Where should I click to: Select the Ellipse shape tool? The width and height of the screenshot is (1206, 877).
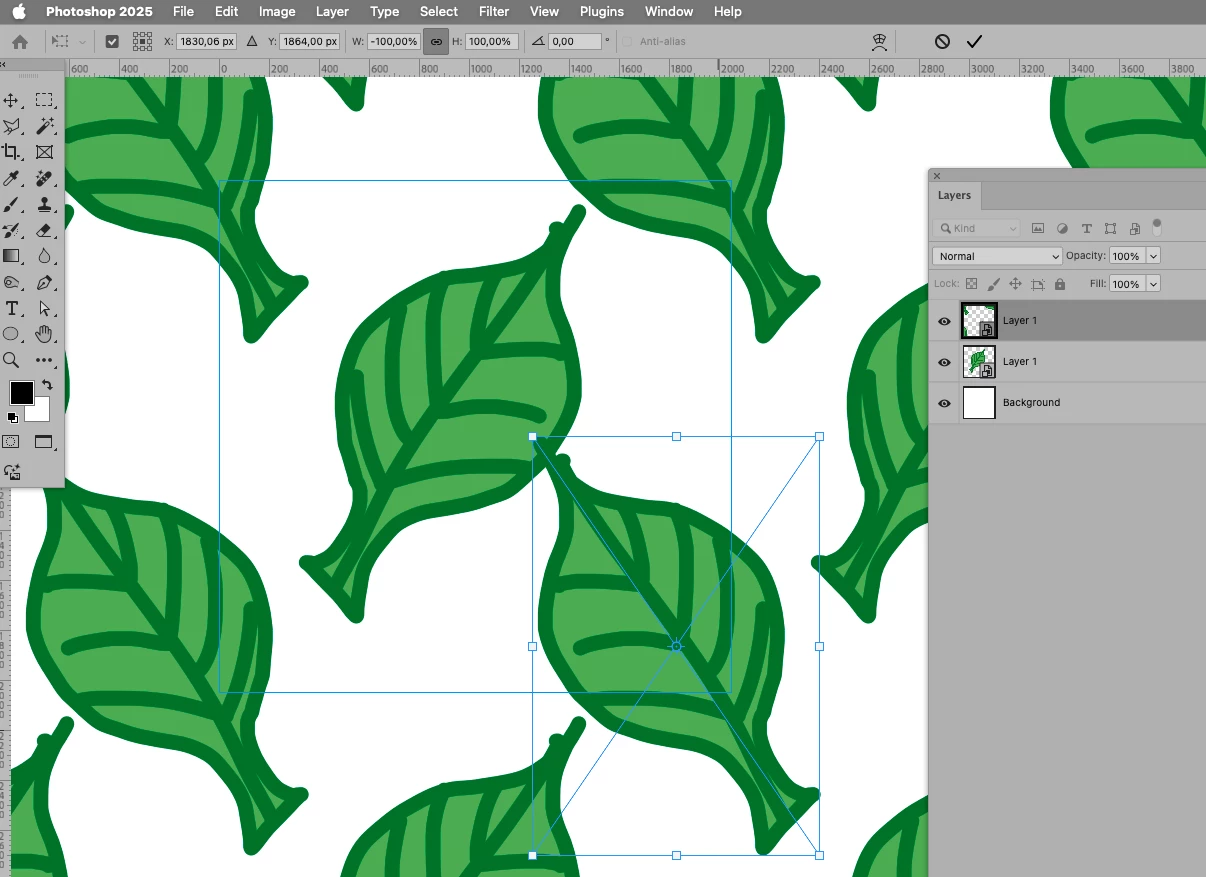12,334
